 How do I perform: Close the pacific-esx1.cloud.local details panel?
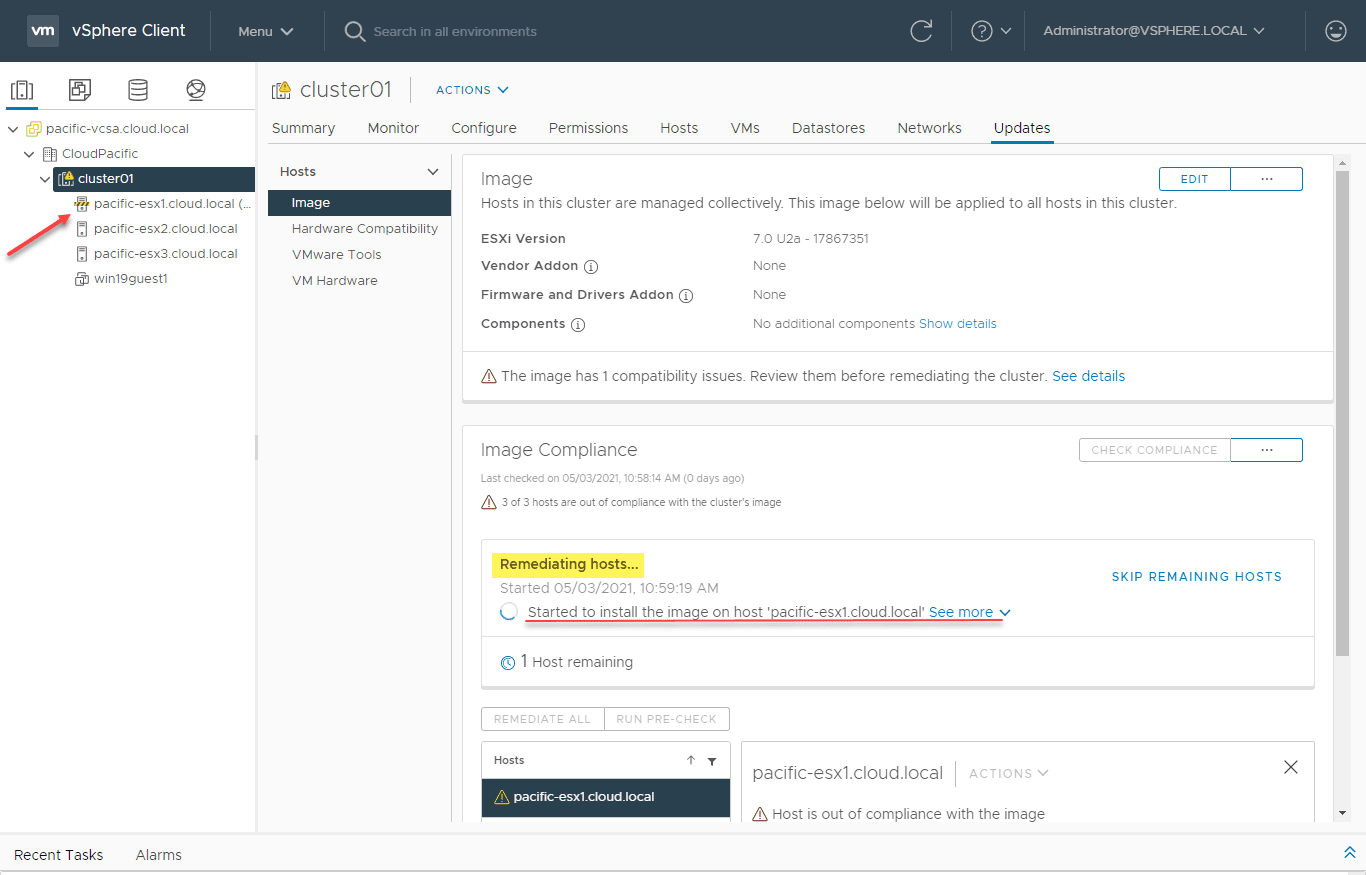[1290, 767]
